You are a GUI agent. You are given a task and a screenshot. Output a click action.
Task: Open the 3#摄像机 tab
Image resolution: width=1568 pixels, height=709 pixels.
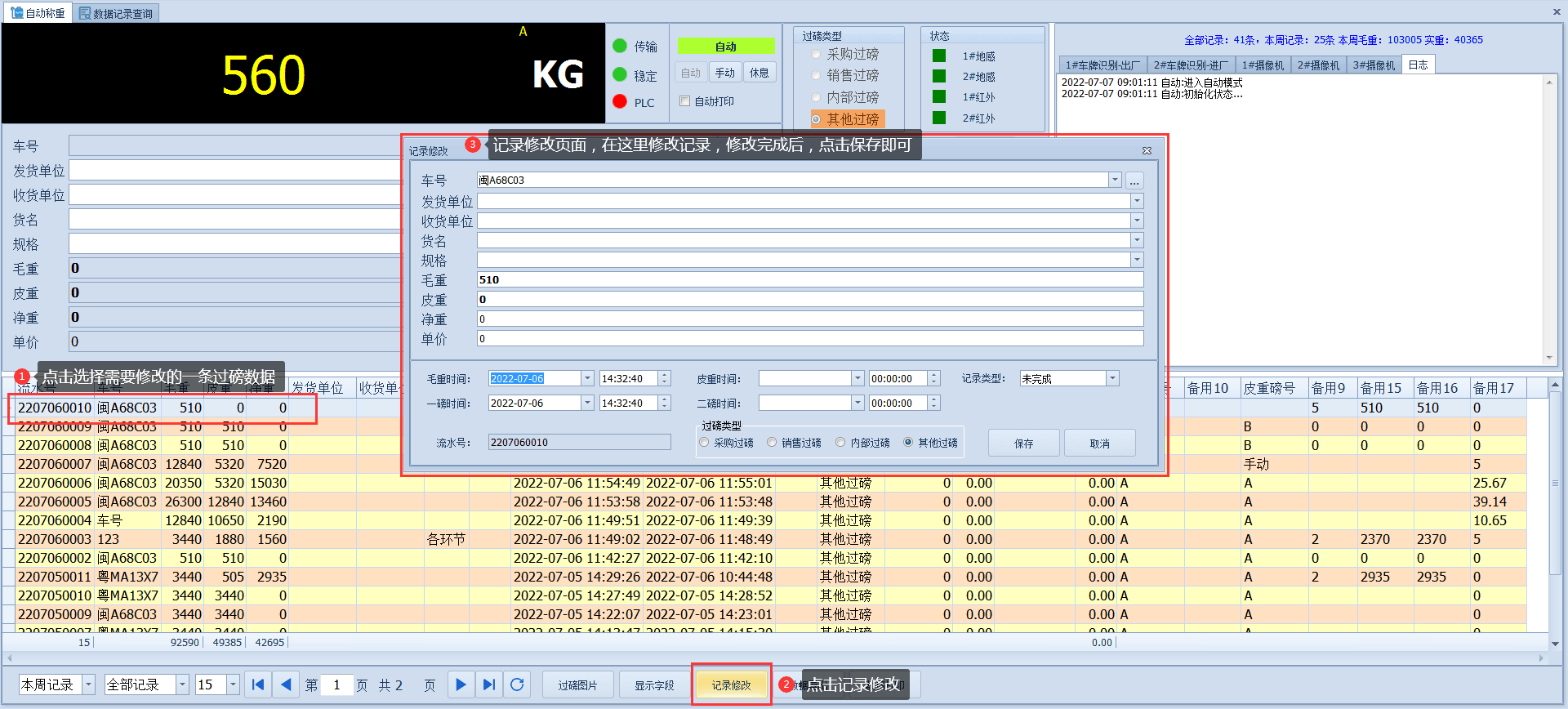pyautogui.click(x=1374, y=65)
